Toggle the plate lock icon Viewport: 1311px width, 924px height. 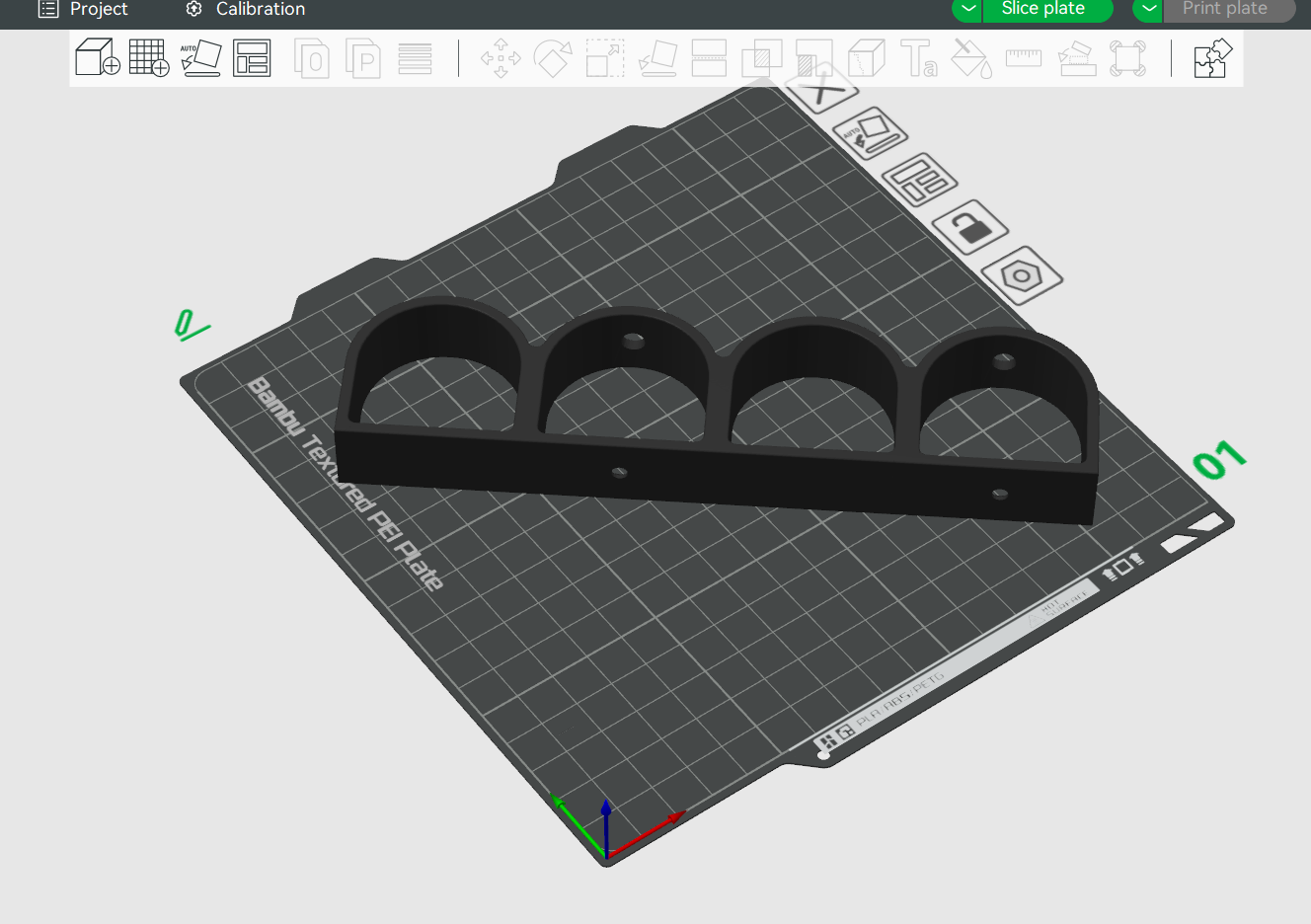pos(970,227)
